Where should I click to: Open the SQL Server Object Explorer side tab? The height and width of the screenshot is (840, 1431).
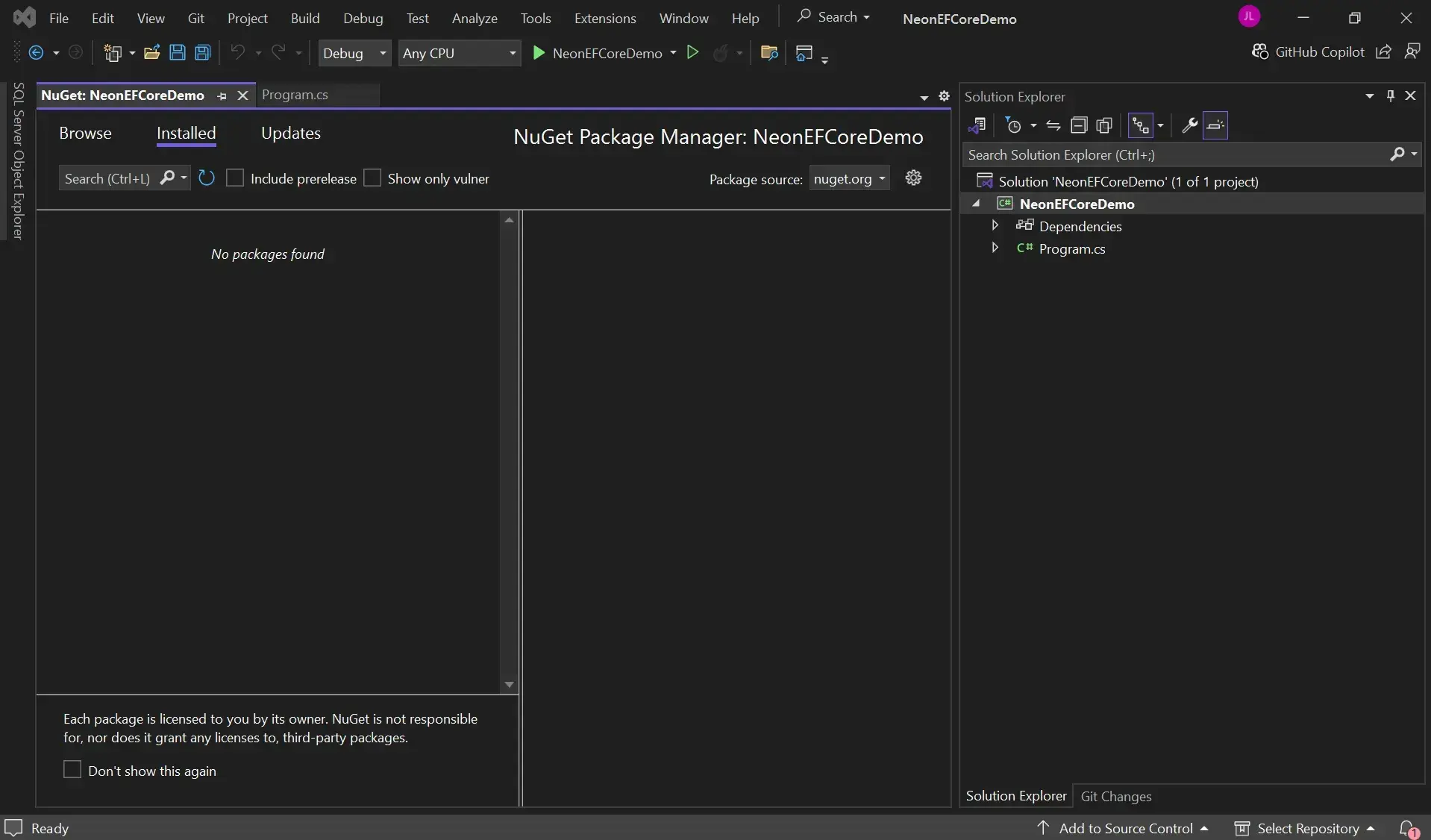point(18,160)
